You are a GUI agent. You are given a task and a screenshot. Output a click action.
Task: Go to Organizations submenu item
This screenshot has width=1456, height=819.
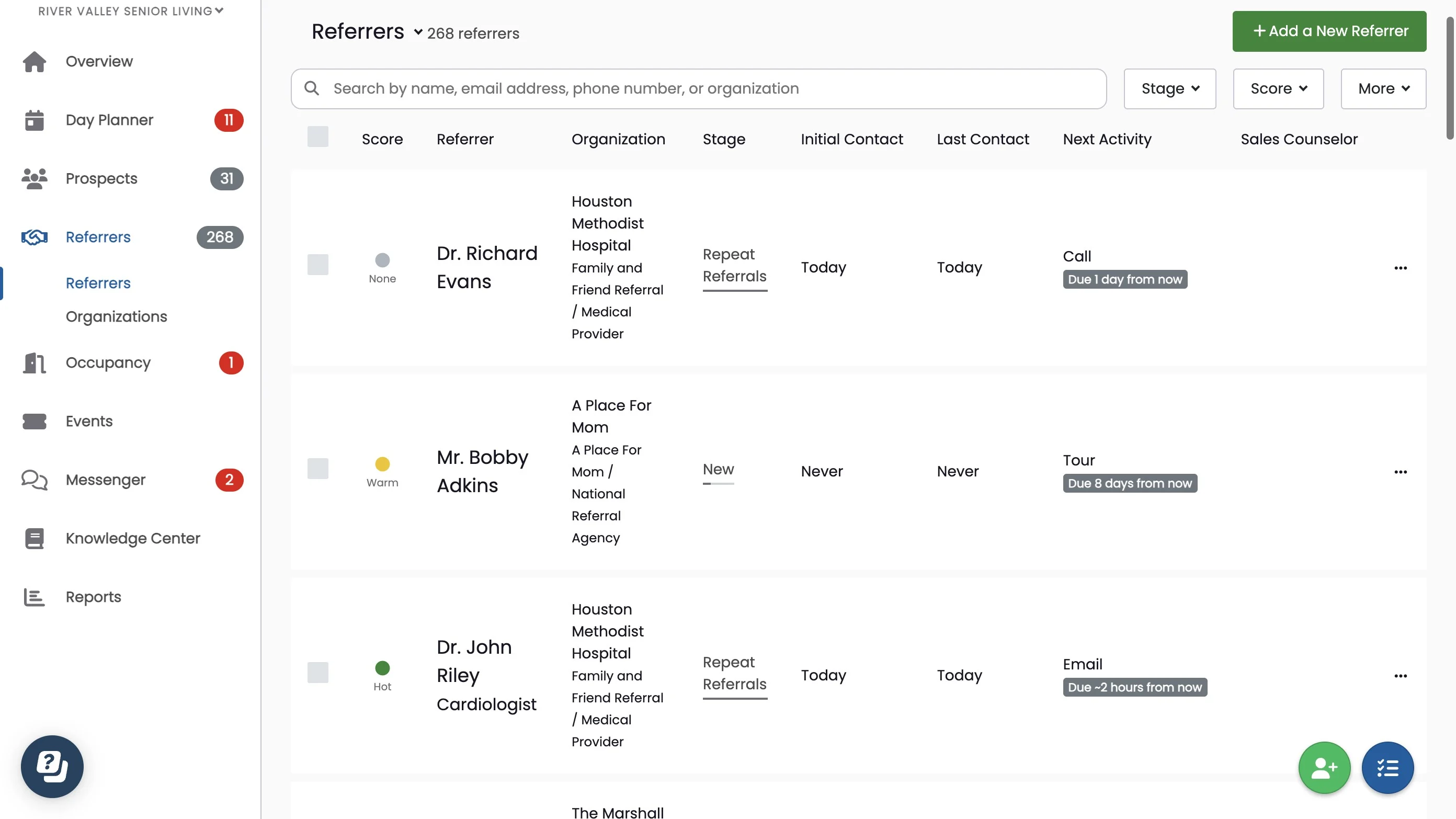117,316
